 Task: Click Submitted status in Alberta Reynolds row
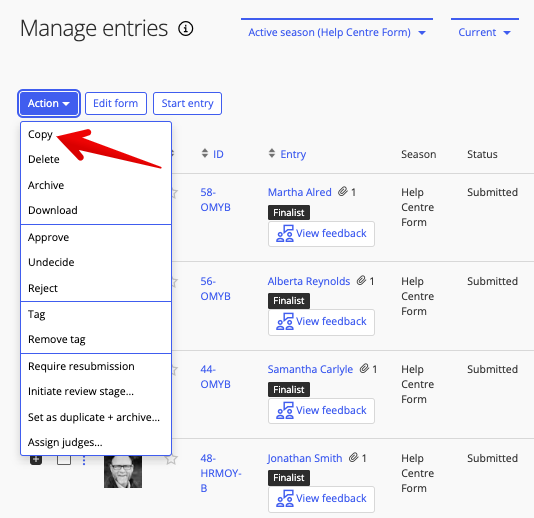pos(492,281)
